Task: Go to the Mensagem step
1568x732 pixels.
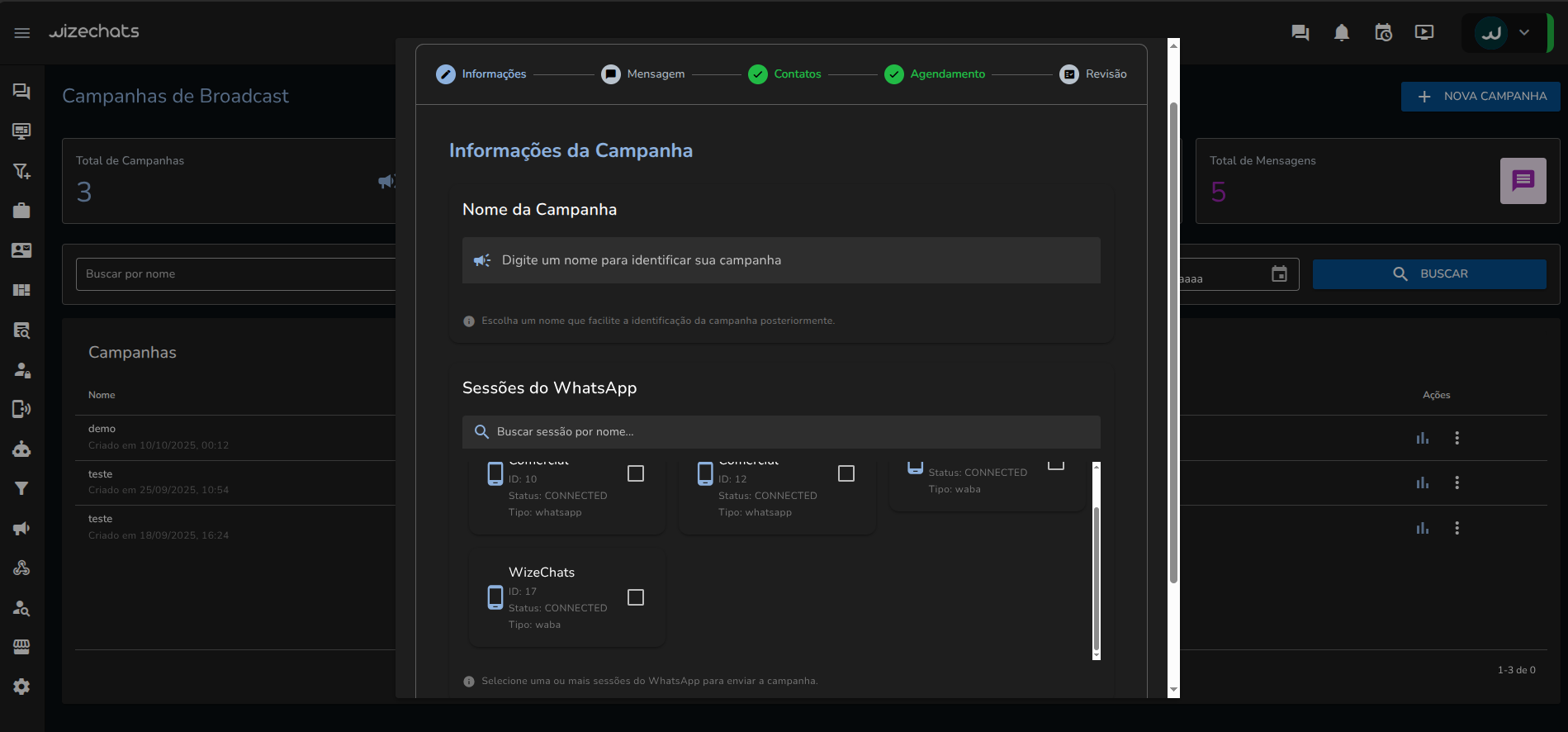Action: click(x=643, y=74)
